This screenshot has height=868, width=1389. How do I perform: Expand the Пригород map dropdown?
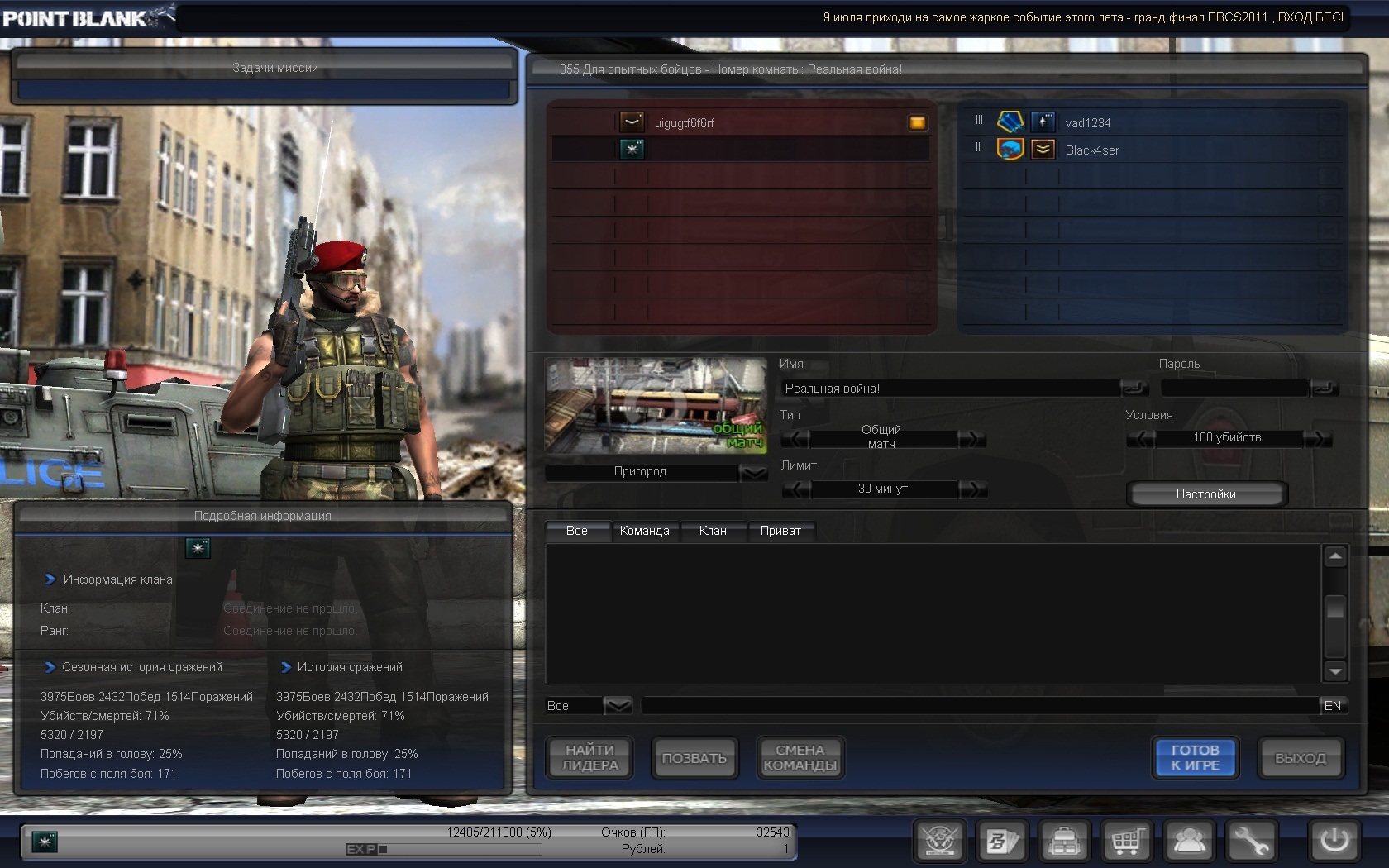[753, 473]
